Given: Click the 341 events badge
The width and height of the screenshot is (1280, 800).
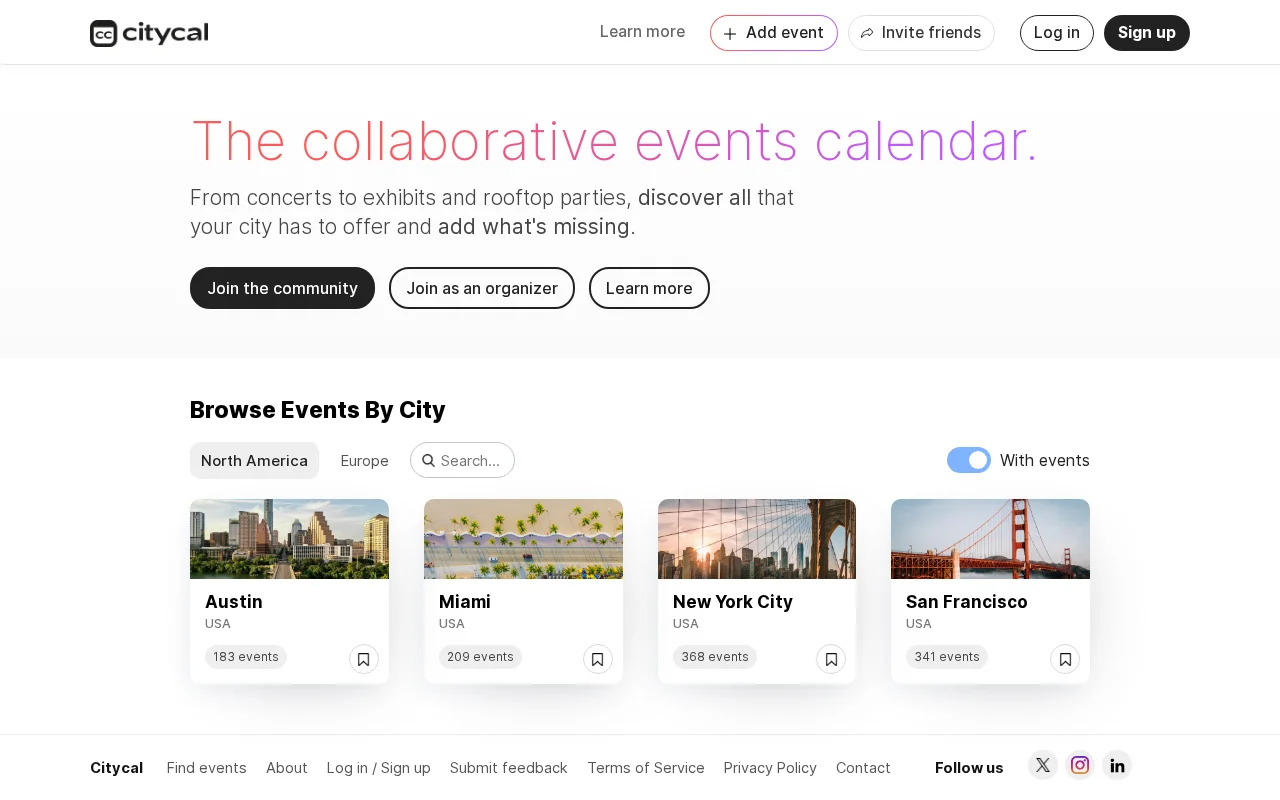Looking at the screenshot, I should [x=947, y=657].
